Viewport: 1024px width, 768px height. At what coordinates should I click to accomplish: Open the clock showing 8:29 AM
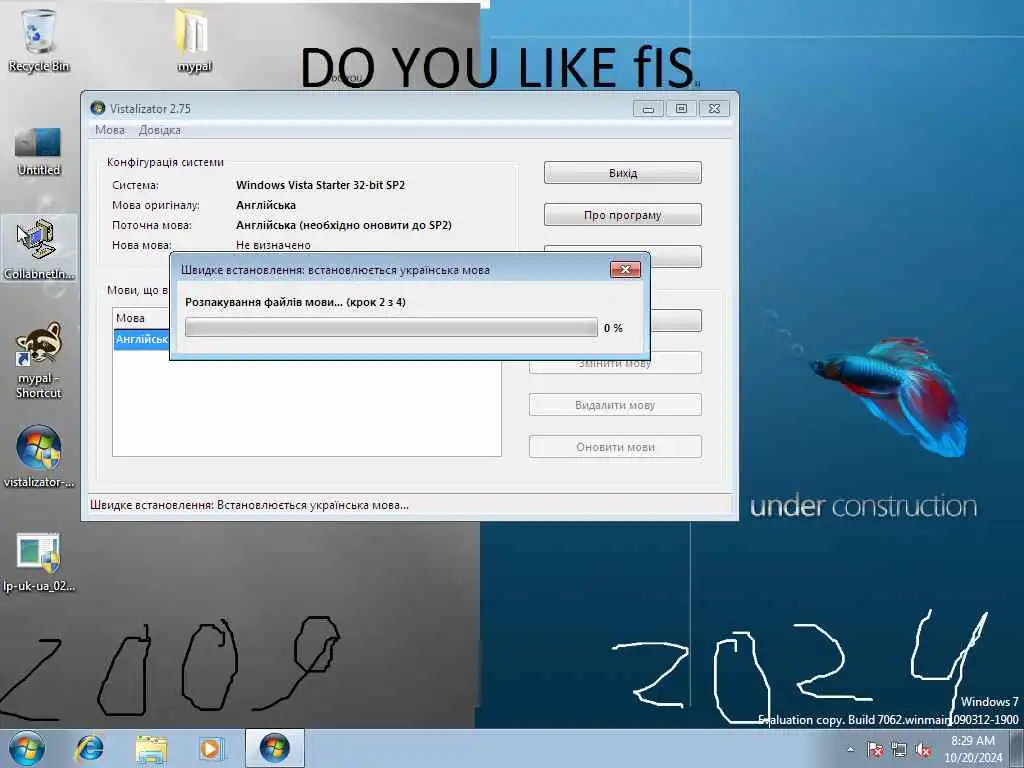click(x=973, y=749)
